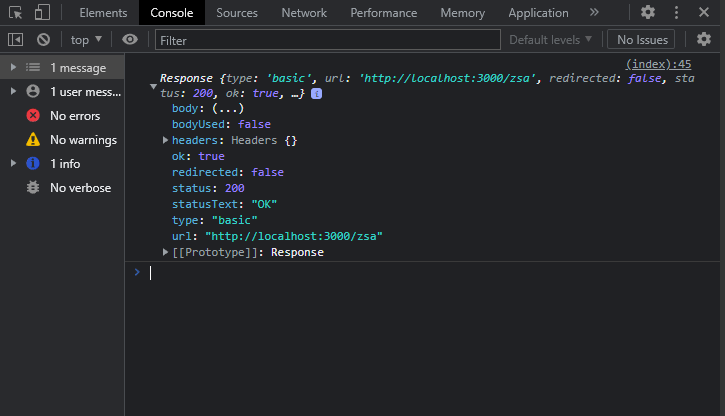Expand the 1 info group arrow

pos(13,163)
